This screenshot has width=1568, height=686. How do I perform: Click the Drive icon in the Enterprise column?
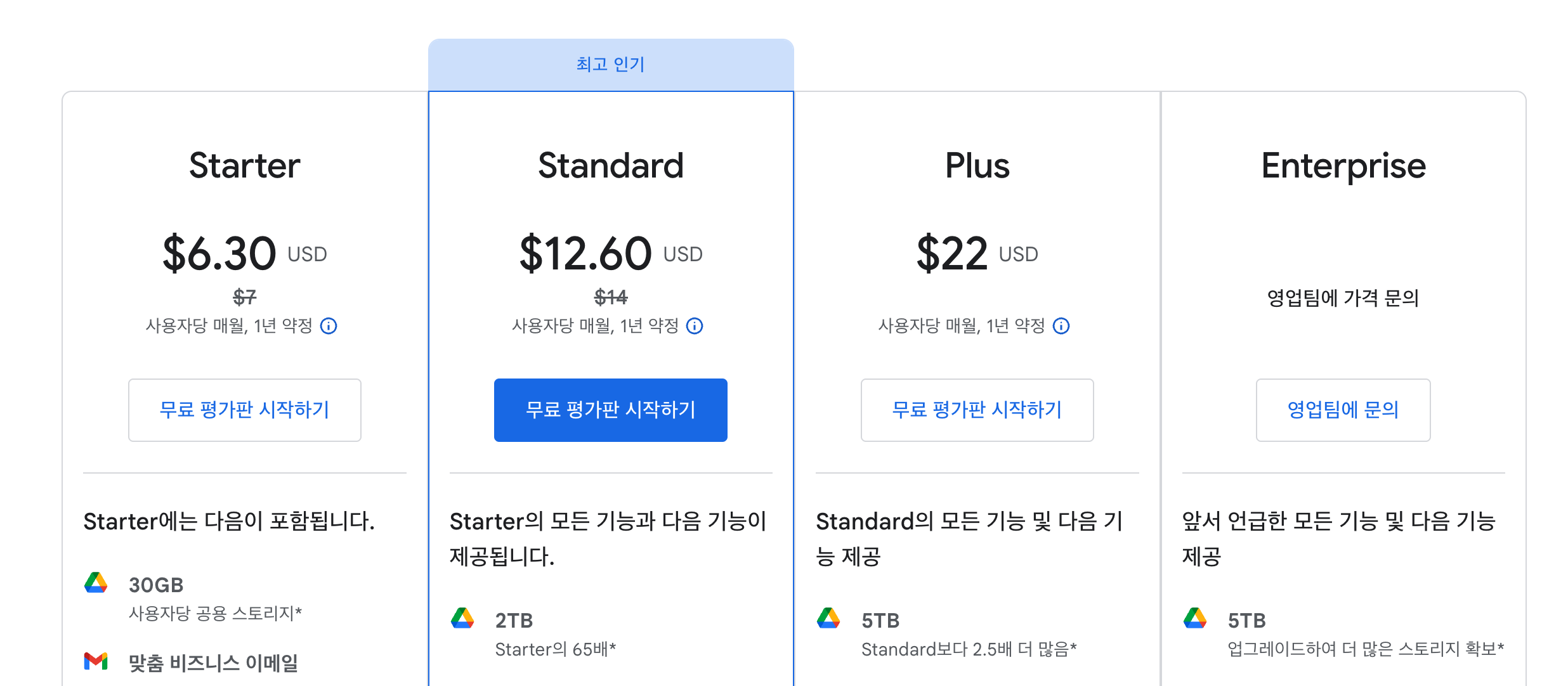coord(1195,618)
